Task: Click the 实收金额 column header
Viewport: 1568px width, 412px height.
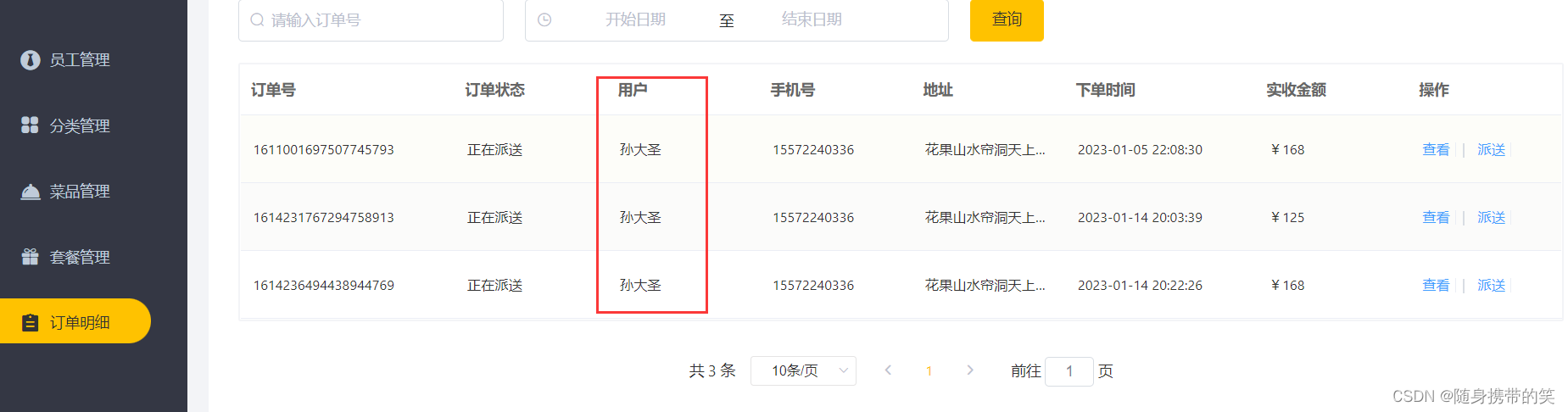Action: click(x=1296, y=90)
